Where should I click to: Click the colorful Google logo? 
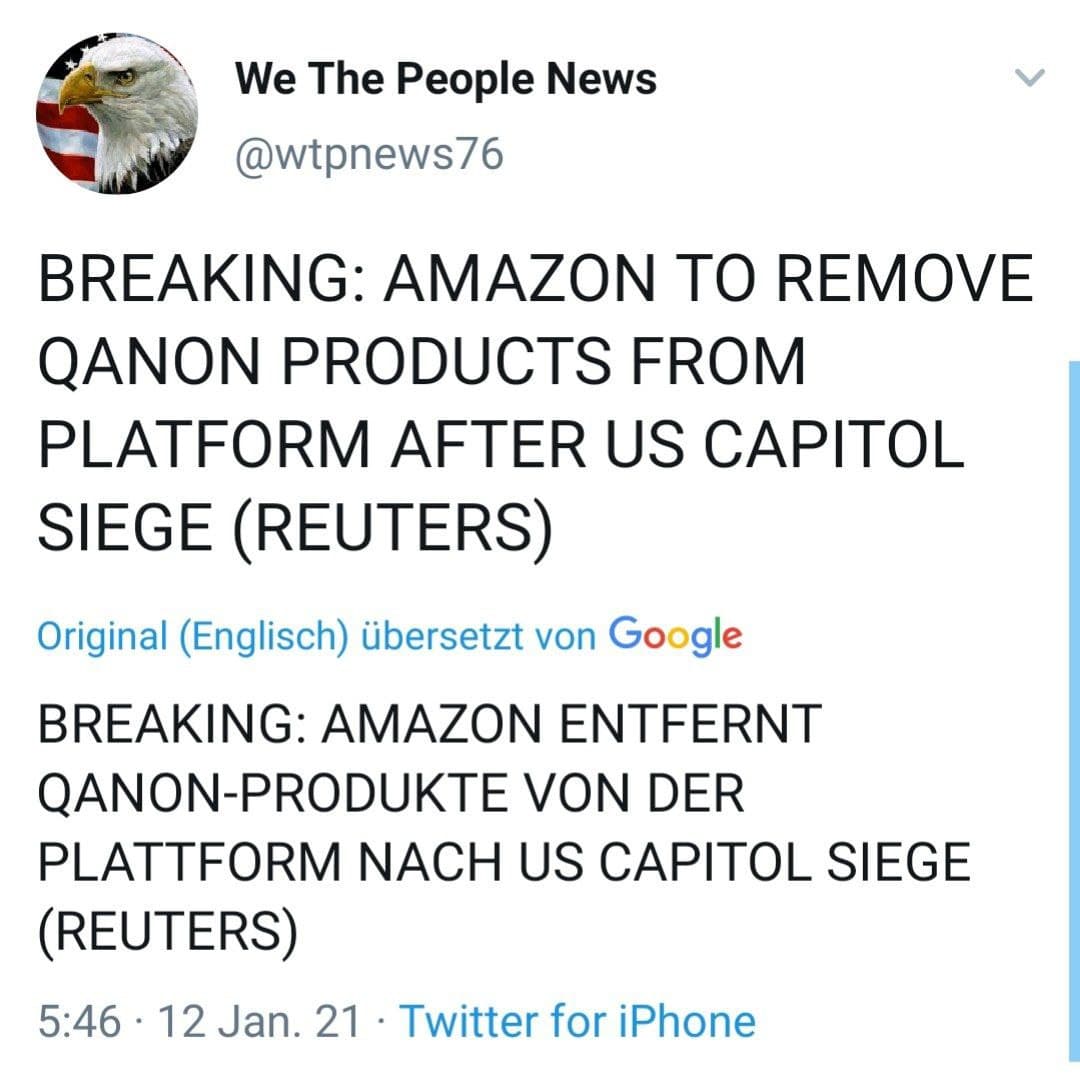(675, 634)
